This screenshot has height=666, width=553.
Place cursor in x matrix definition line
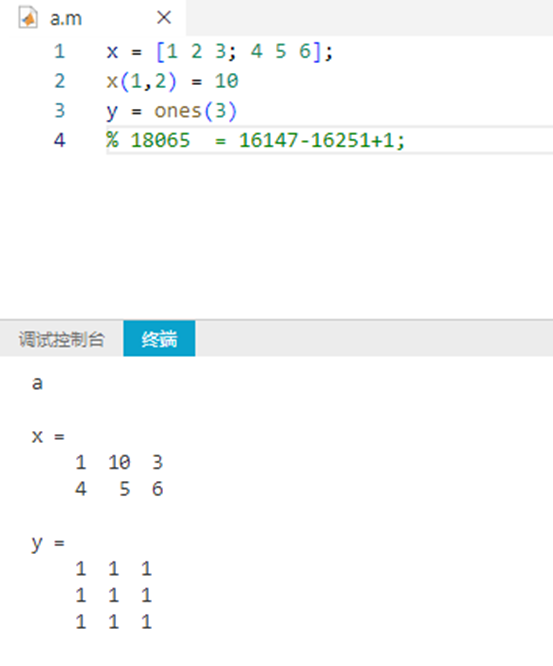[220, 52]
